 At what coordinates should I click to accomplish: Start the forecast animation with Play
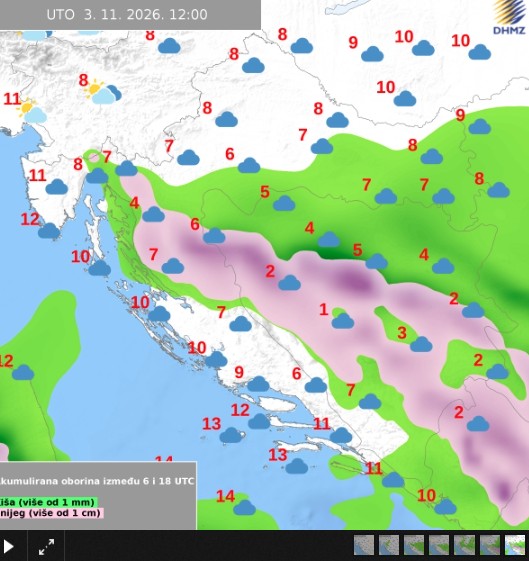click(8, 547)
